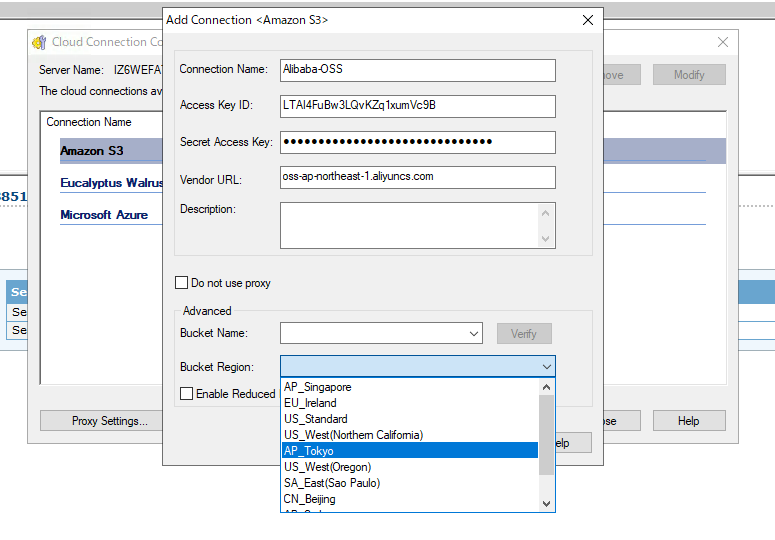Select Microsoft Azure connection
Screen dimensions: 775x540
[104, 215]
